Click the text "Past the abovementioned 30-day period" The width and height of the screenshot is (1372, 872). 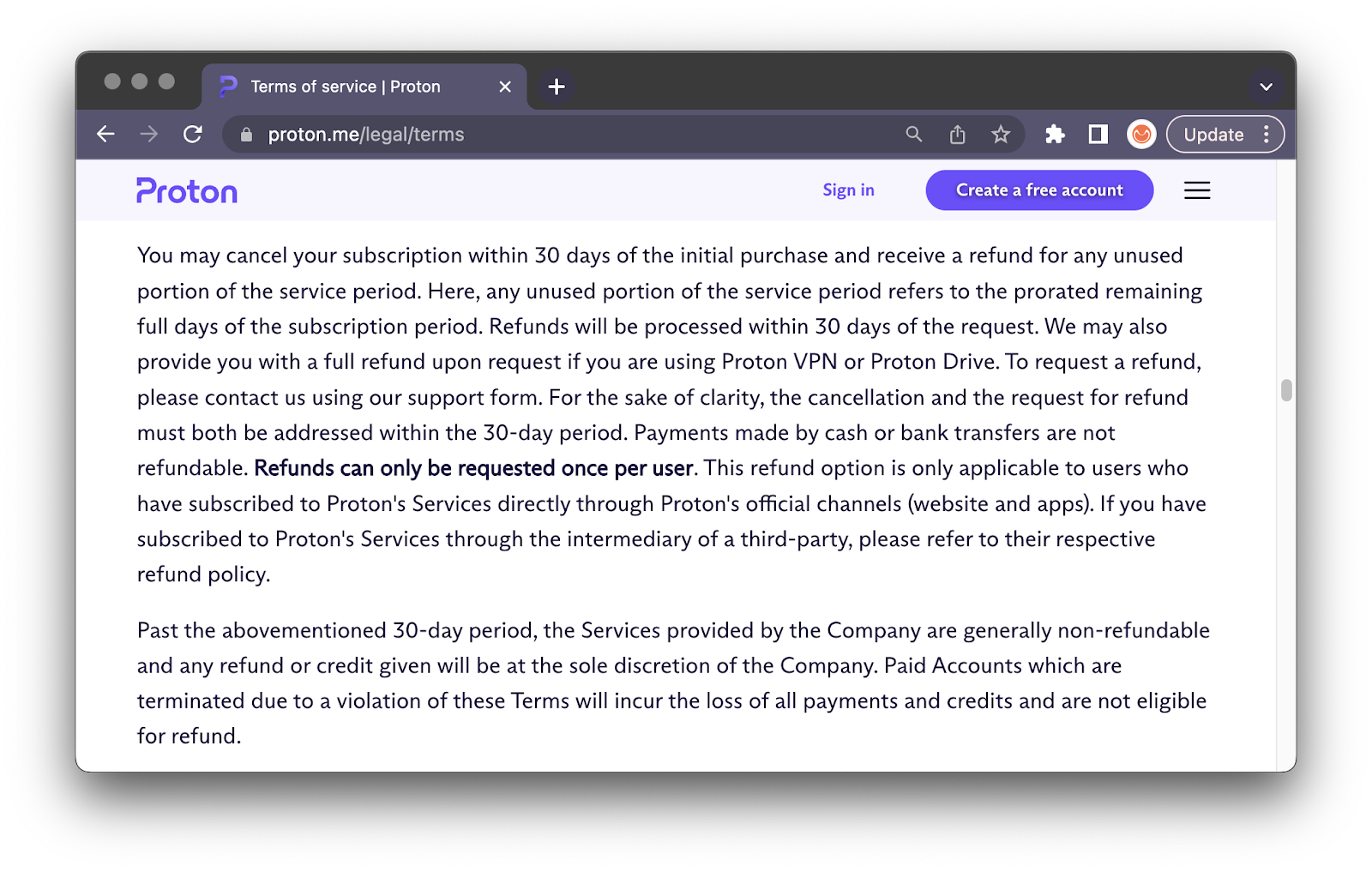coord(337,631)
